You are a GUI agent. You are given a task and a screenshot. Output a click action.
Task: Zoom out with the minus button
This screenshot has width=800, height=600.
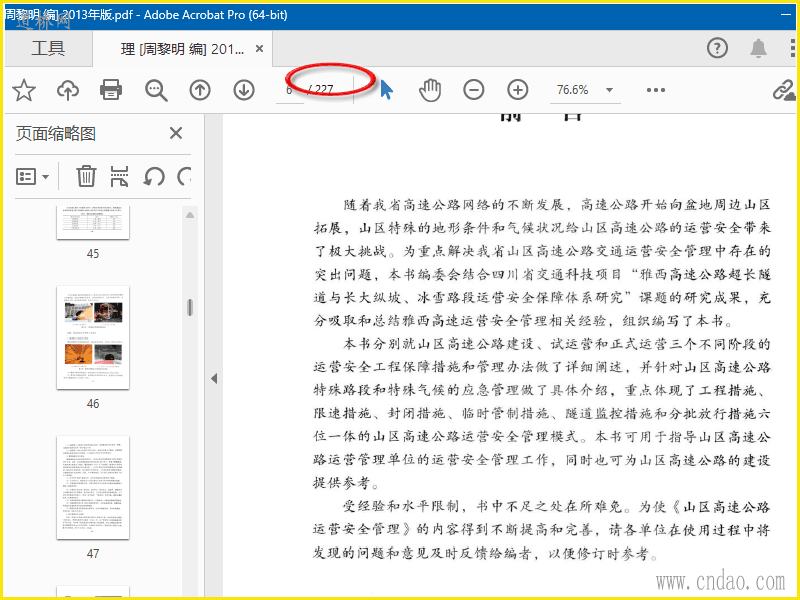pyautogui.click(x=473, y=90)
